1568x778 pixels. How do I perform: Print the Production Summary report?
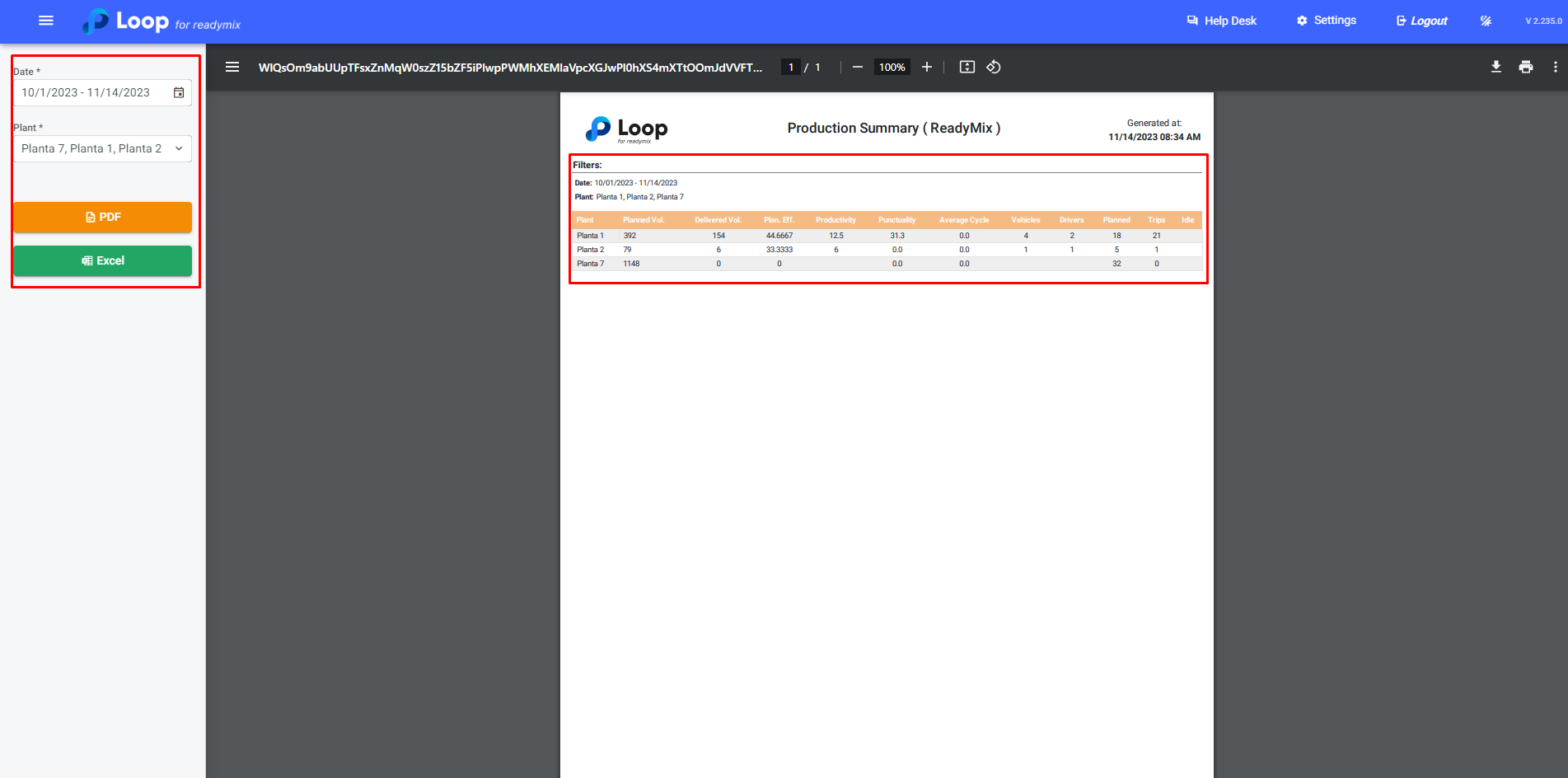click(x=1526, y=67)
